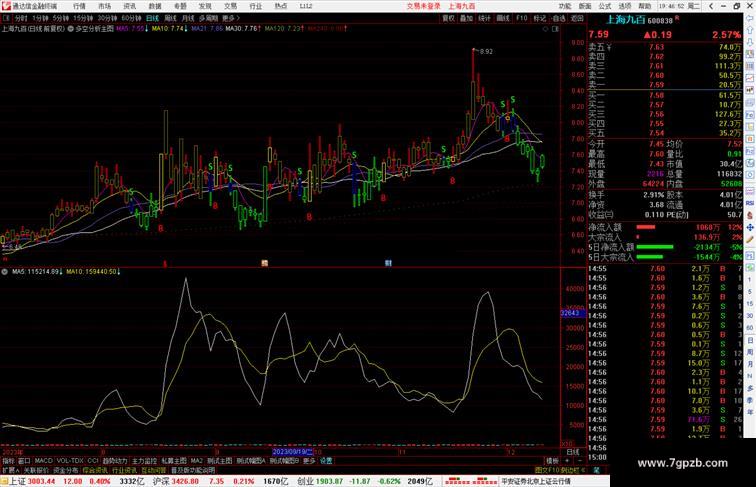
Task: Click the up-arrow icon in right sidebar
Action: (x=750, y=30)
